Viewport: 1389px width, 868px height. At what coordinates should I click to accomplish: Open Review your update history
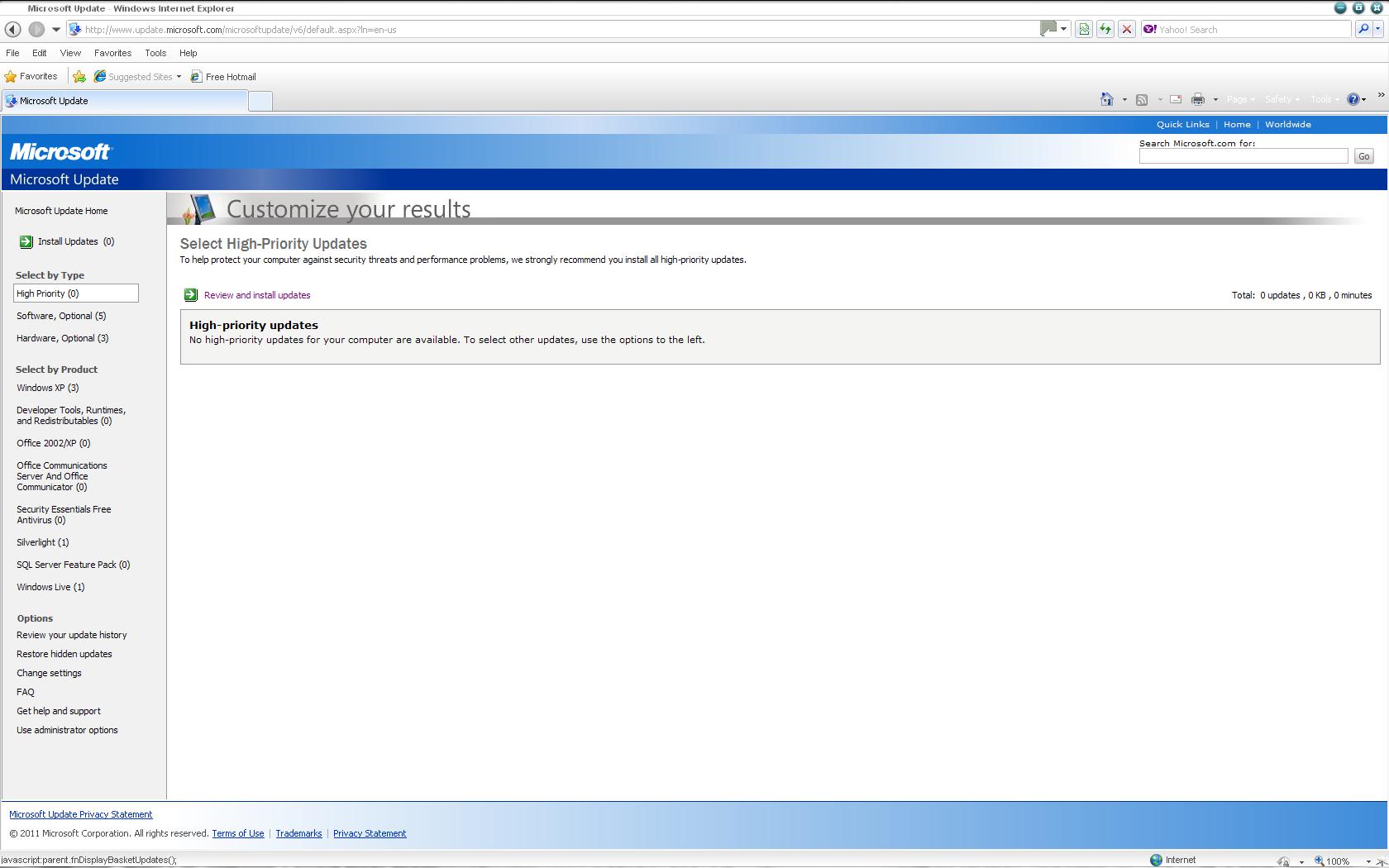coord(72,635)
